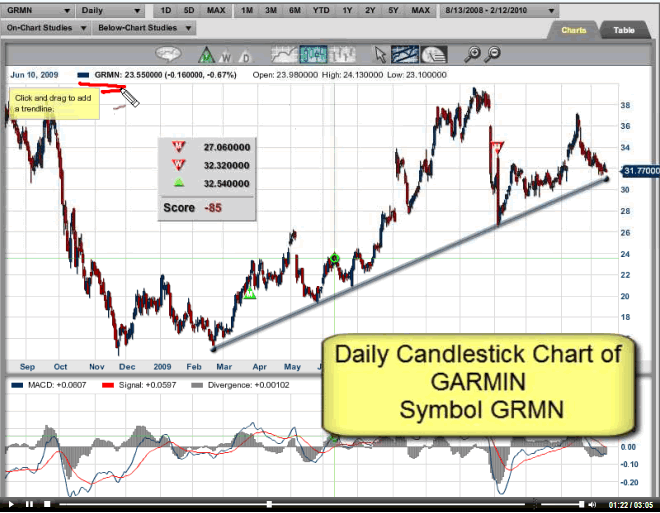This screenshot has height=513, width=660.
Task: Set chart range to 5Y
Action: click(x=393, y=11)
